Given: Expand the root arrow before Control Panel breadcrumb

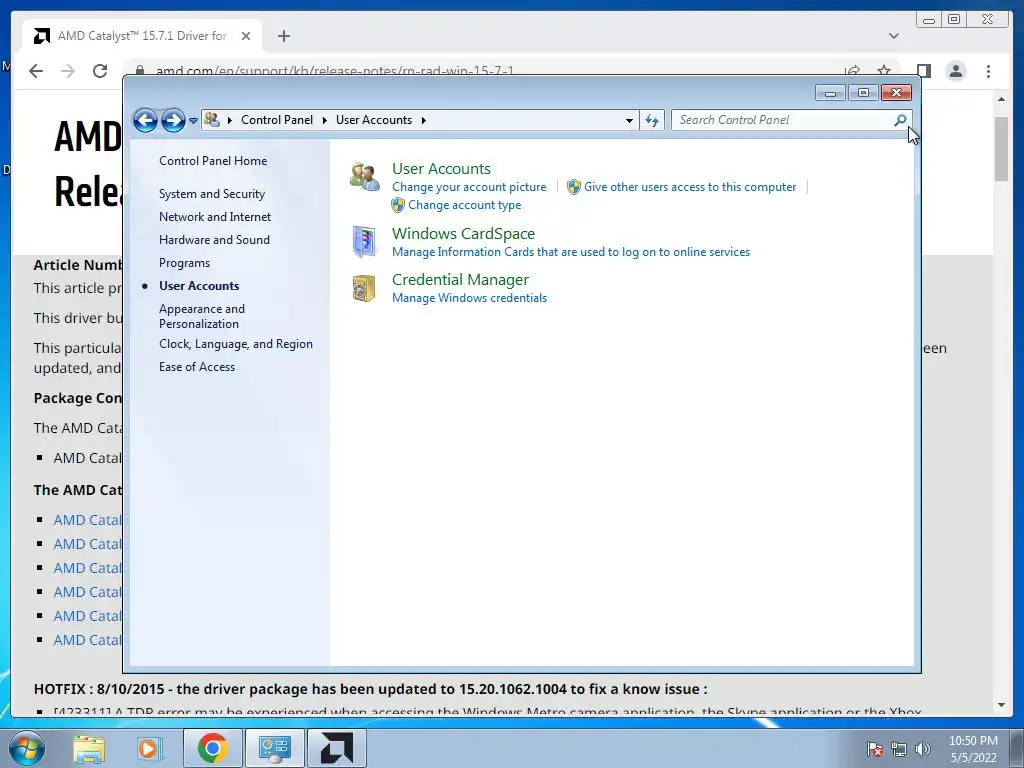Looking at the screenshot, I should (x=229, y=120).
